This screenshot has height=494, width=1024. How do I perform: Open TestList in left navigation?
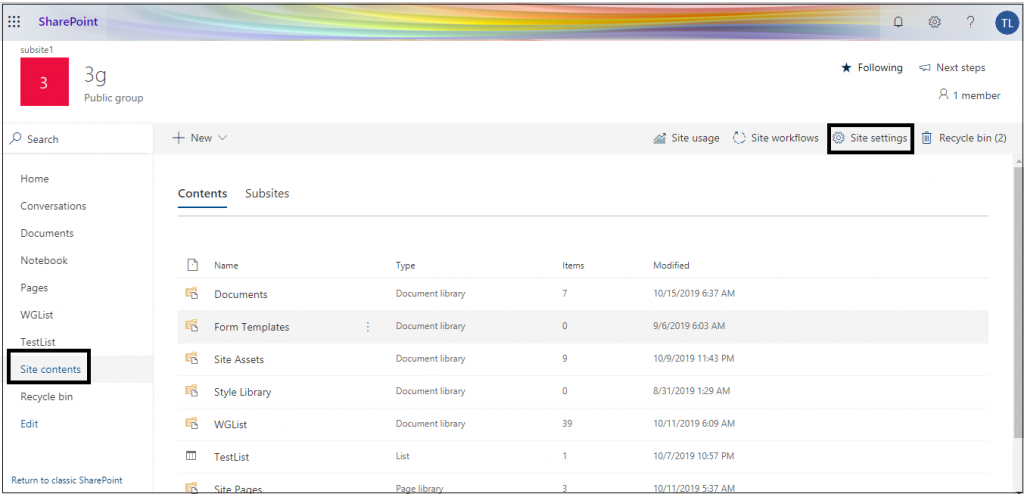coord(38,342)
